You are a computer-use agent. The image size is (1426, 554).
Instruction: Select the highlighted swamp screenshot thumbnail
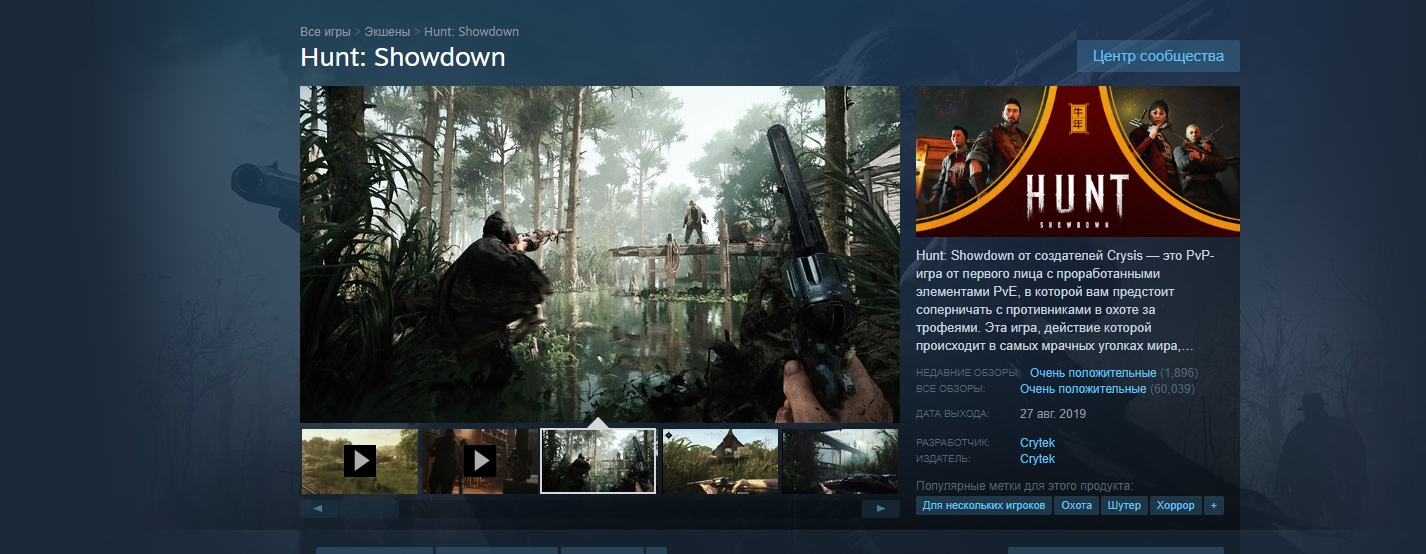point(598,461)
